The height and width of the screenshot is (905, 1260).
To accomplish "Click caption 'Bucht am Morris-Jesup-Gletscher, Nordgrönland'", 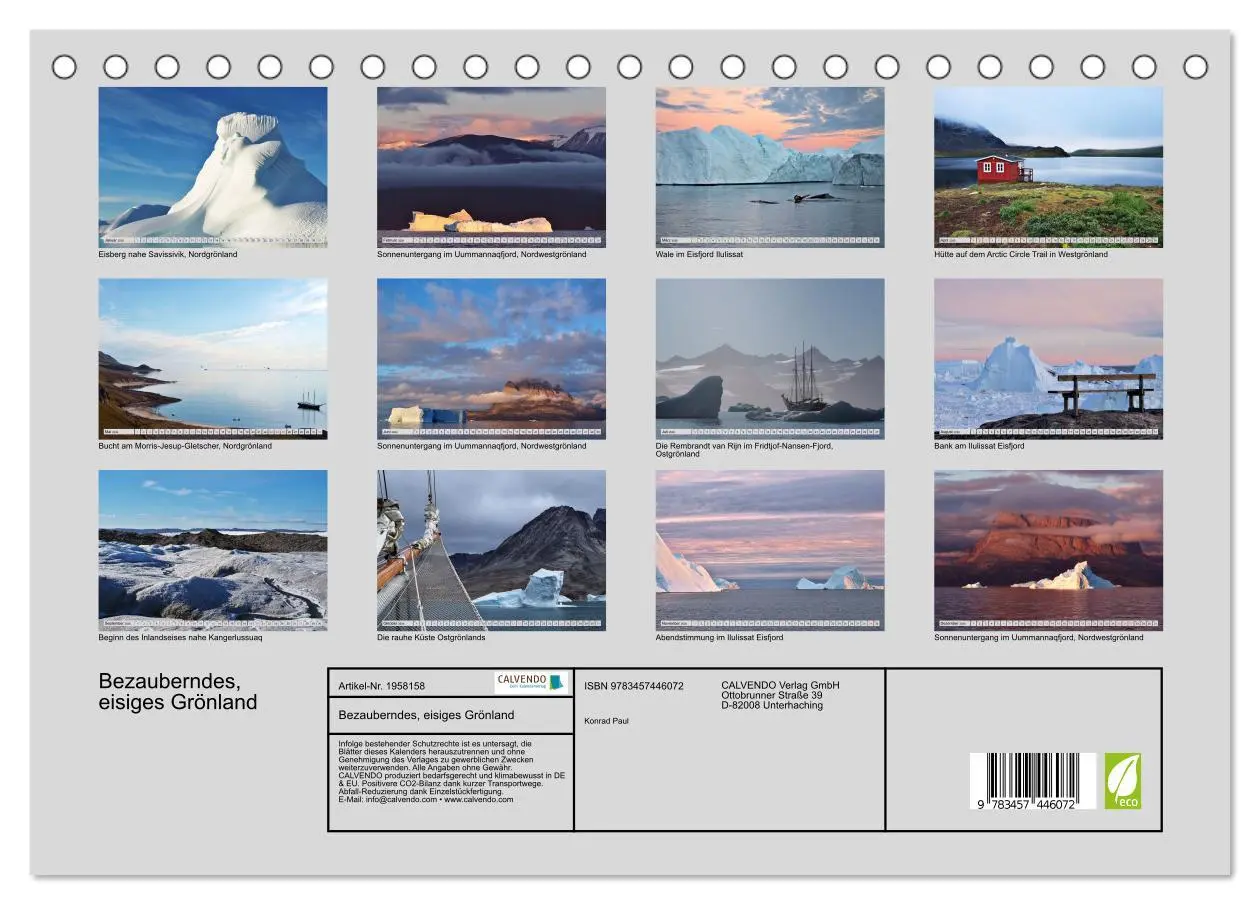I will [x=185, y=446].
